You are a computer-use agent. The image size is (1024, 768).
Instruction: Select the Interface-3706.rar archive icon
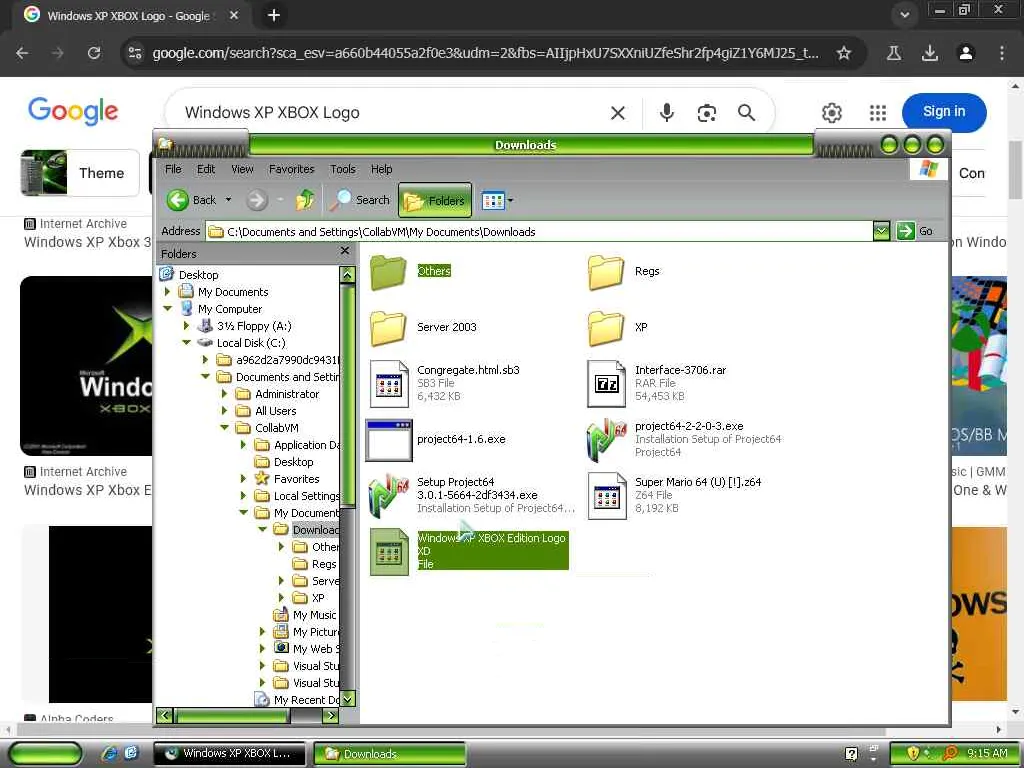point(607,383)
